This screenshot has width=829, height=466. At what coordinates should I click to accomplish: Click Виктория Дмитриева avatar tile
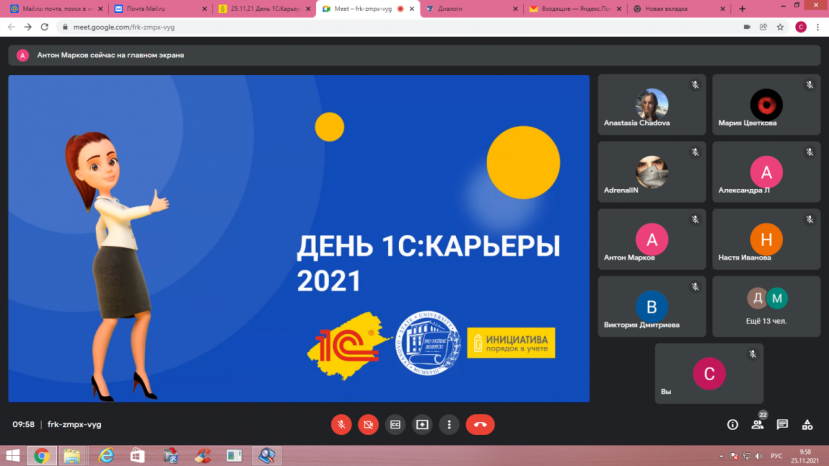coord(651,306)
